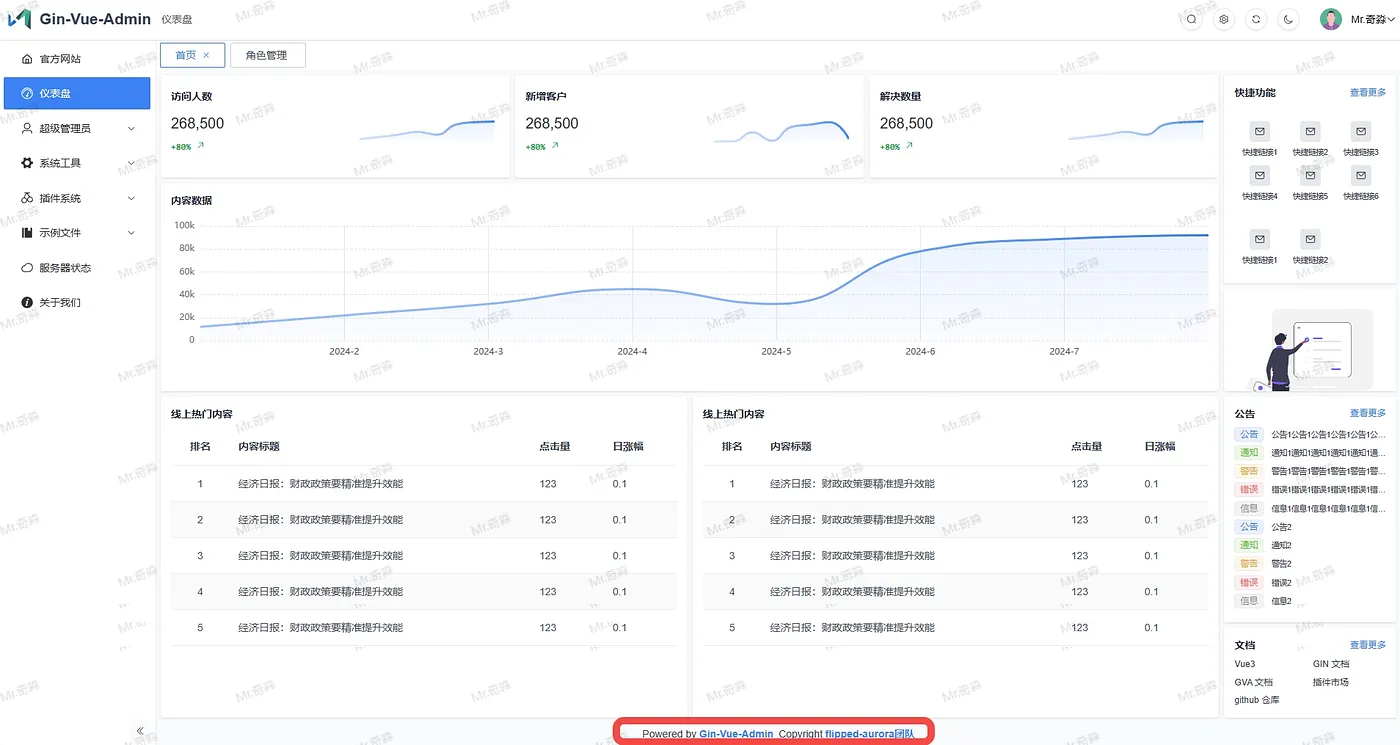Click the 快捷链接1 label under 快捷功能 title

[x=1260, y=152]
